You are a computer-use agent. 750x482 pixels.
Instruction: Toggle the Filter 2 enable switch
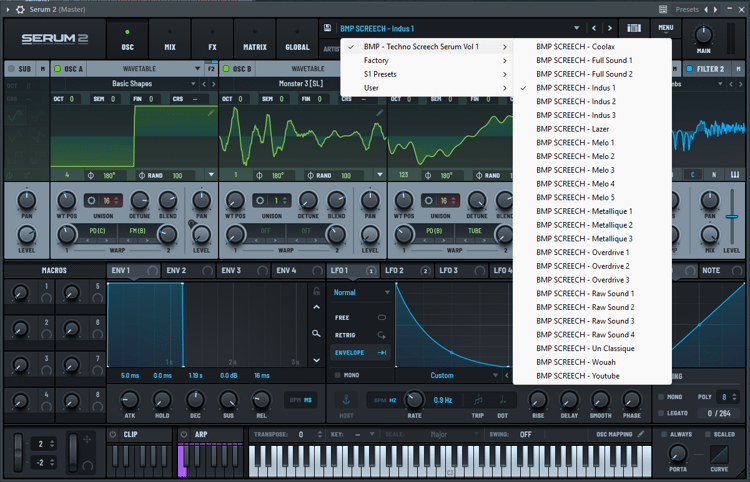(x=689, y=69)
